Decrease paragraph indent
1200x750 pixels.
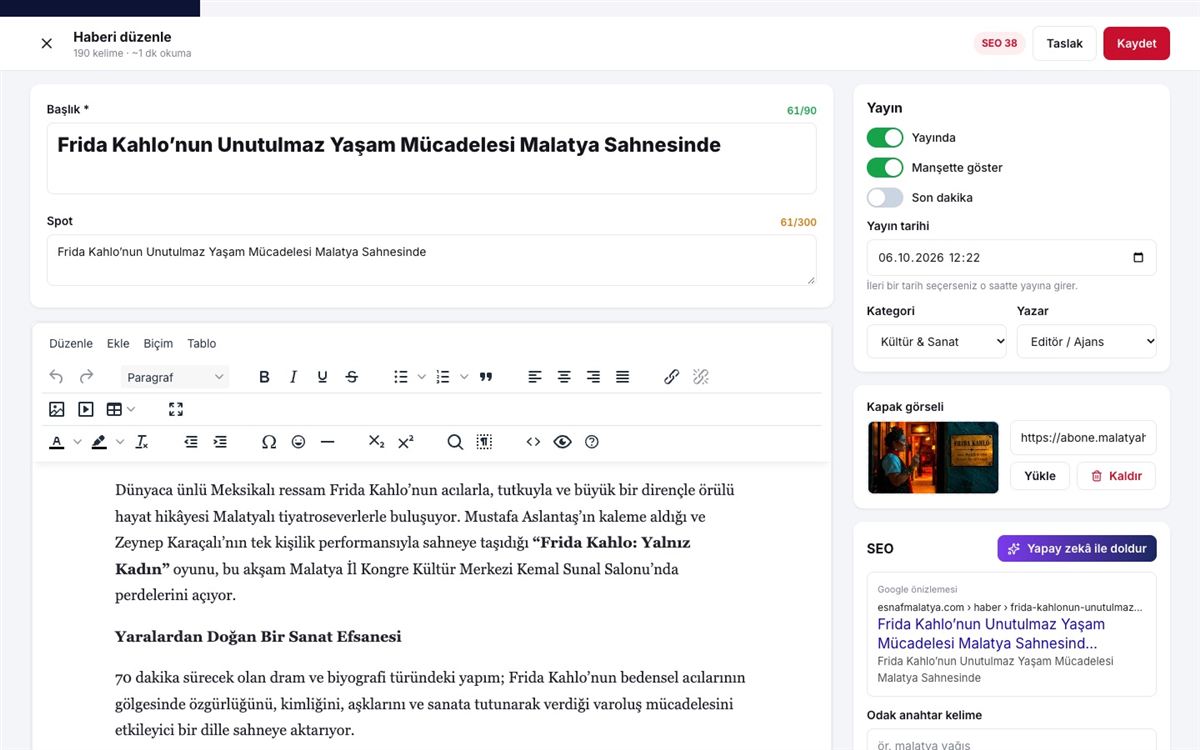point(191,442)
